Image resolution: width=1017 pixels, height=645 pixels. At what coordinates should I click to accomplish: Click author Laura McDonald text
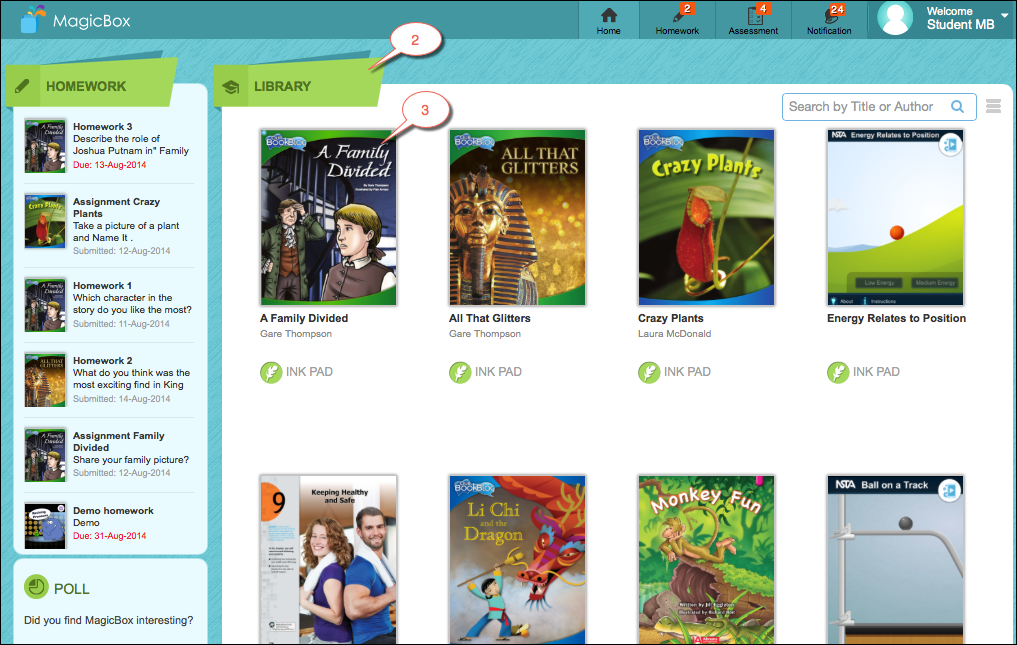coord(675,334)
